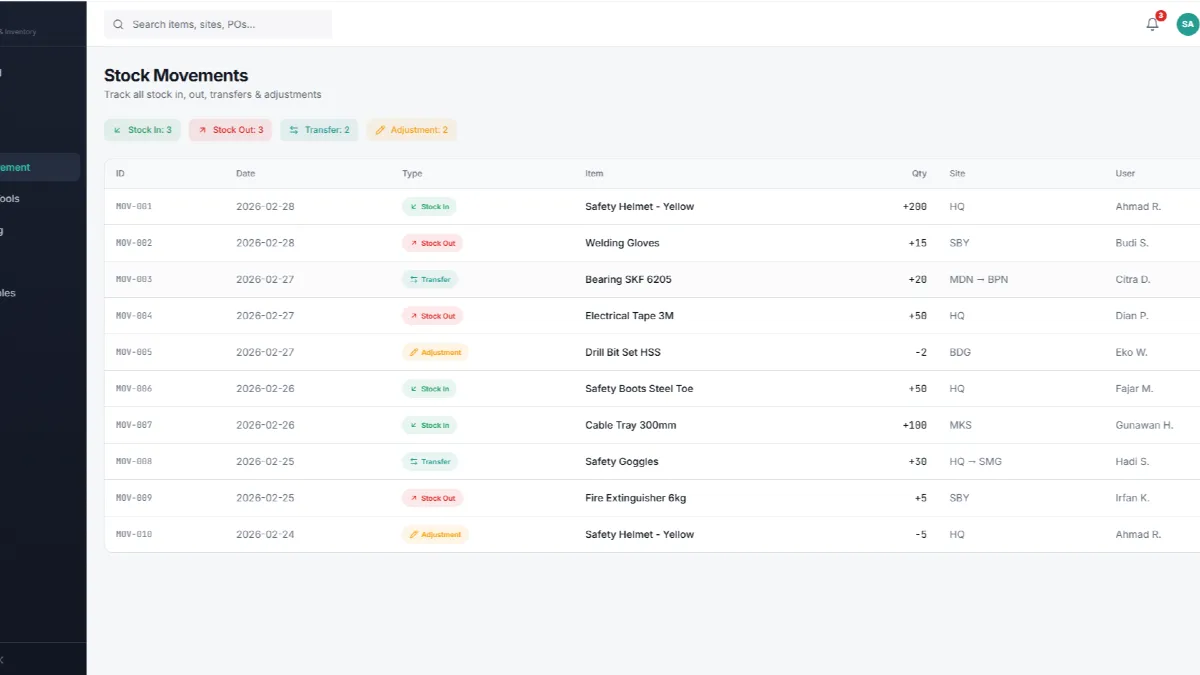Click Safety Helmet - Yellow in MOV-010 row

coord(639,535)
